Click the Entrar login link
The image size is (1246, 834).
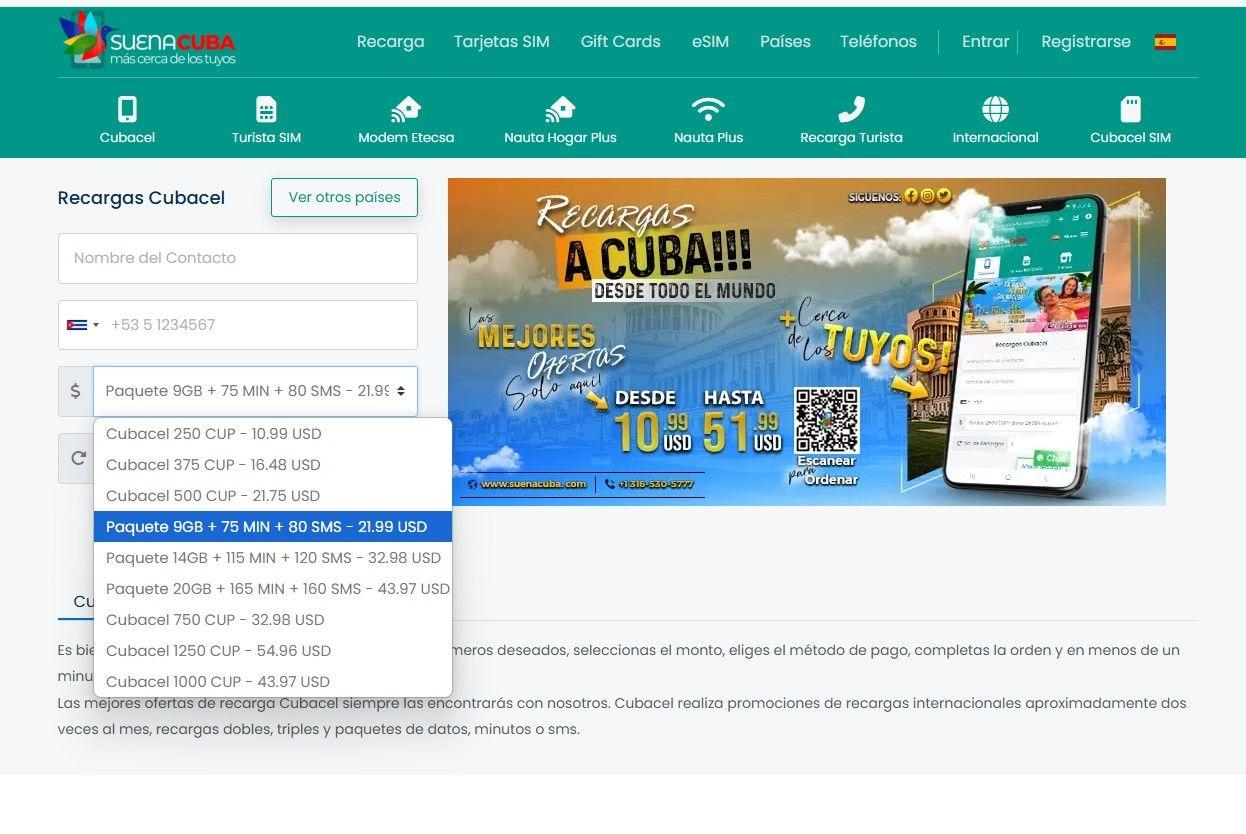pyautogui.click(x=985, y=42)
